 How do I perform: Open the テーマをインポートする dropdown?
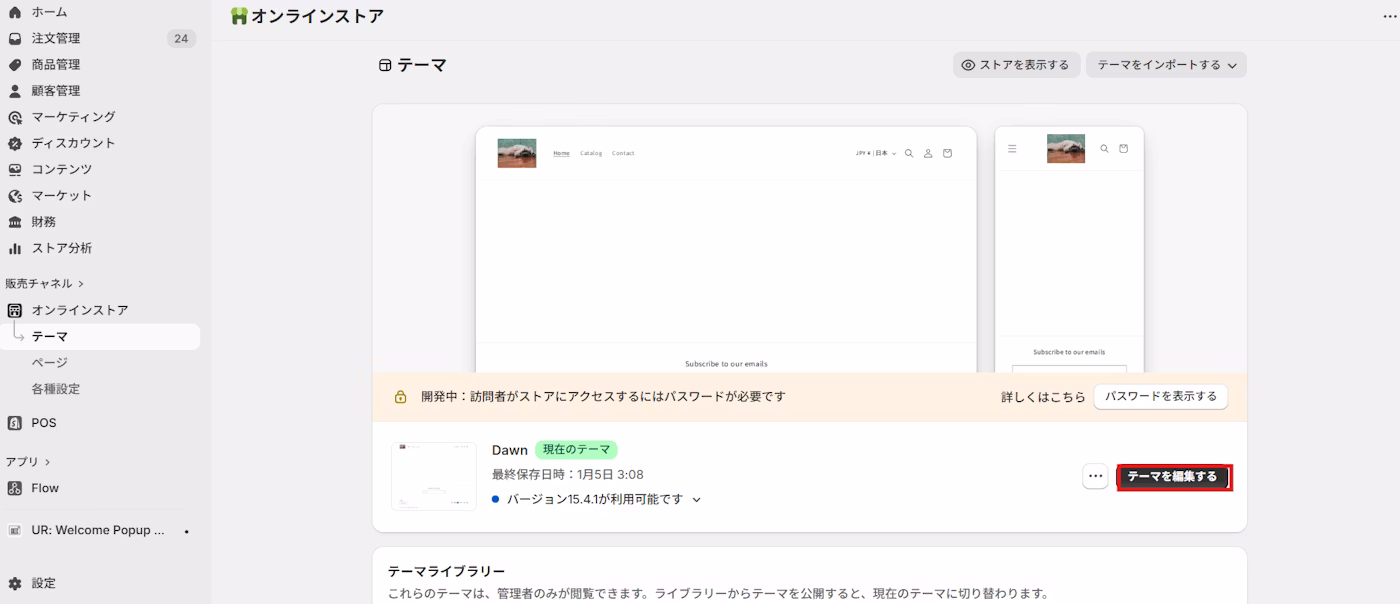click(1166, 64)
